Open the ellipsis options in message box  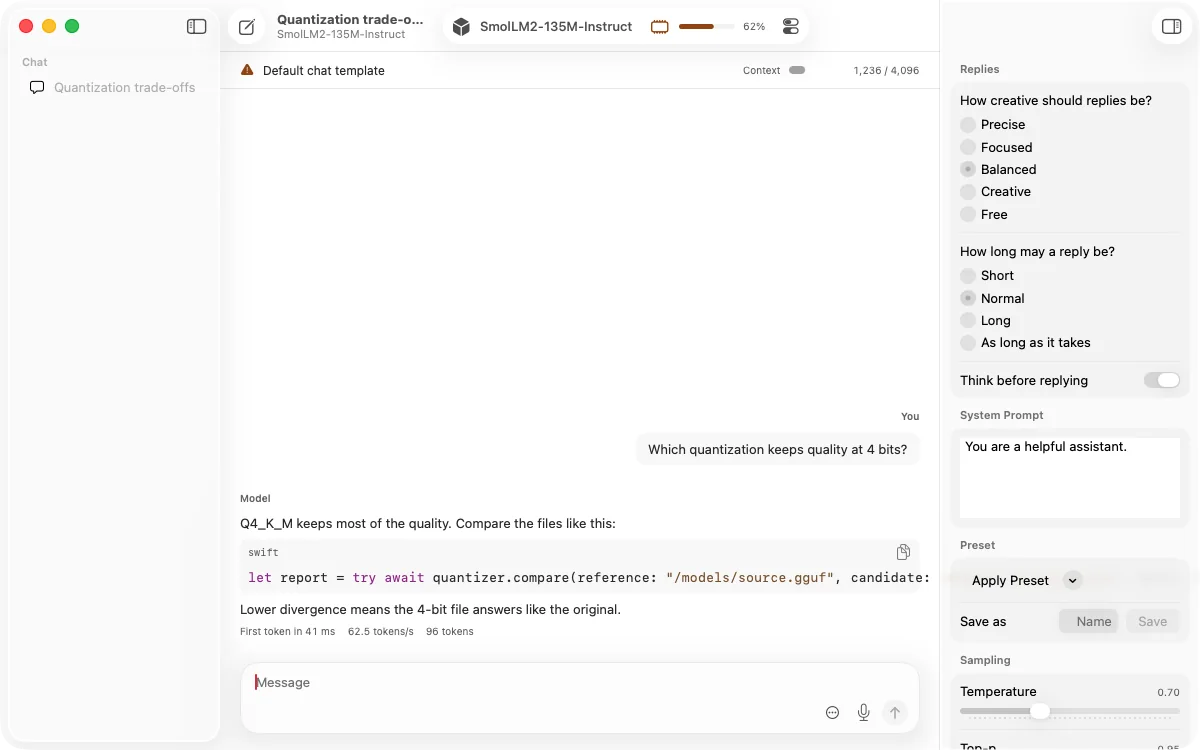pos(833,712)
